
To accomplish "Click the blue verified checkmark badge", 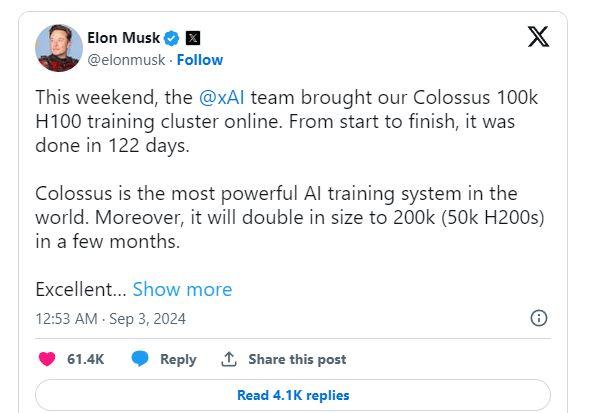I will (172, 38).
